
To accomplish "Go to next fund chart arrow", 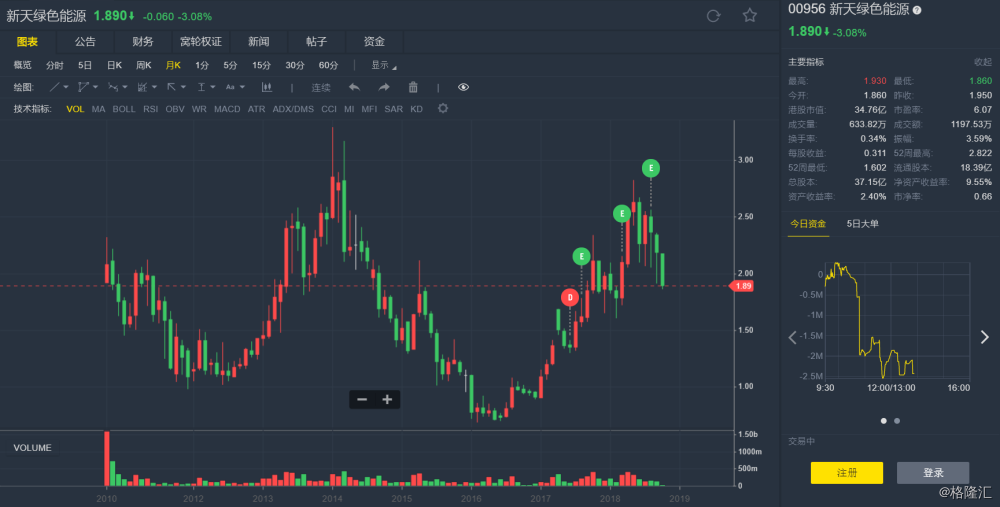I will click(x=985, y=337).
